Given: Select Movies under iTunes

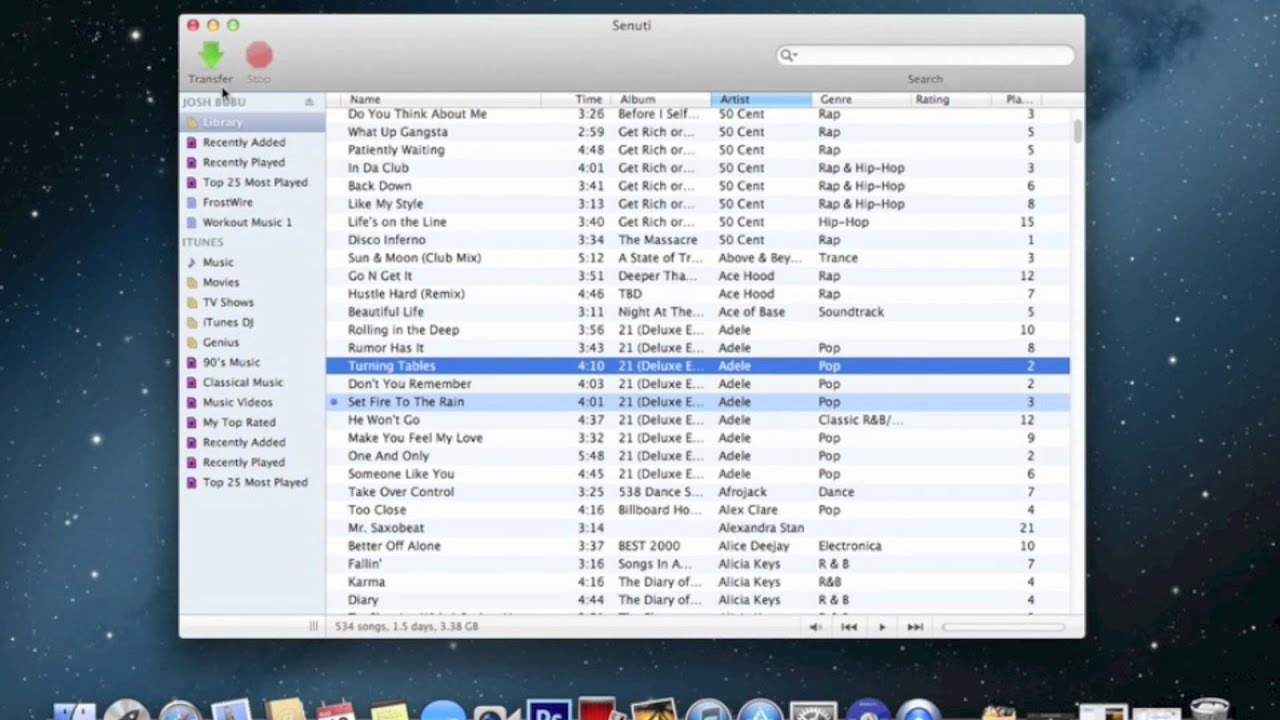Looking at the screenshot, I should click(221, 282).
